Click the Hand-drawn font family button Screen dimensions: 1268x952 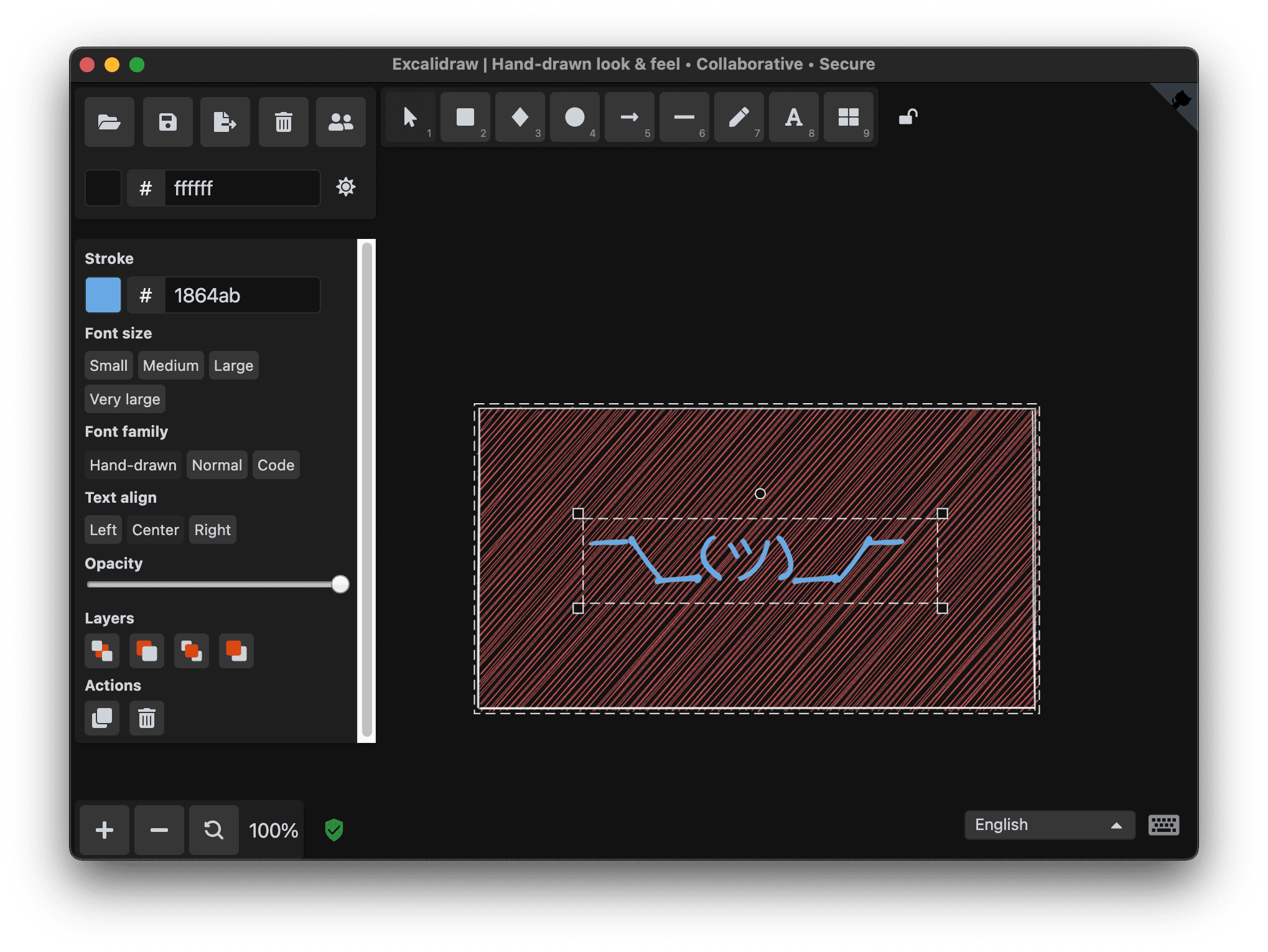point(133,464)
